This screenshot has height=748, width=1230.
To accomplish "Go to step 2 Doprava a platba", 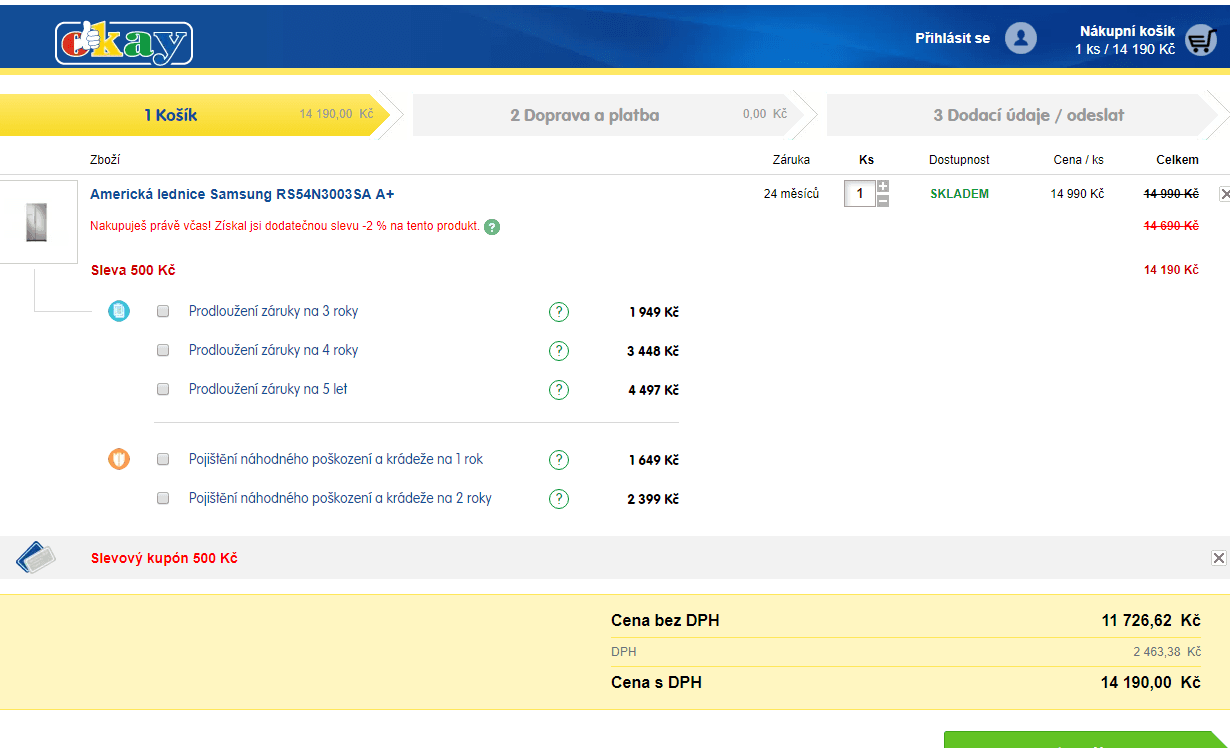I will pyautogui.click(x=607, y=115).
